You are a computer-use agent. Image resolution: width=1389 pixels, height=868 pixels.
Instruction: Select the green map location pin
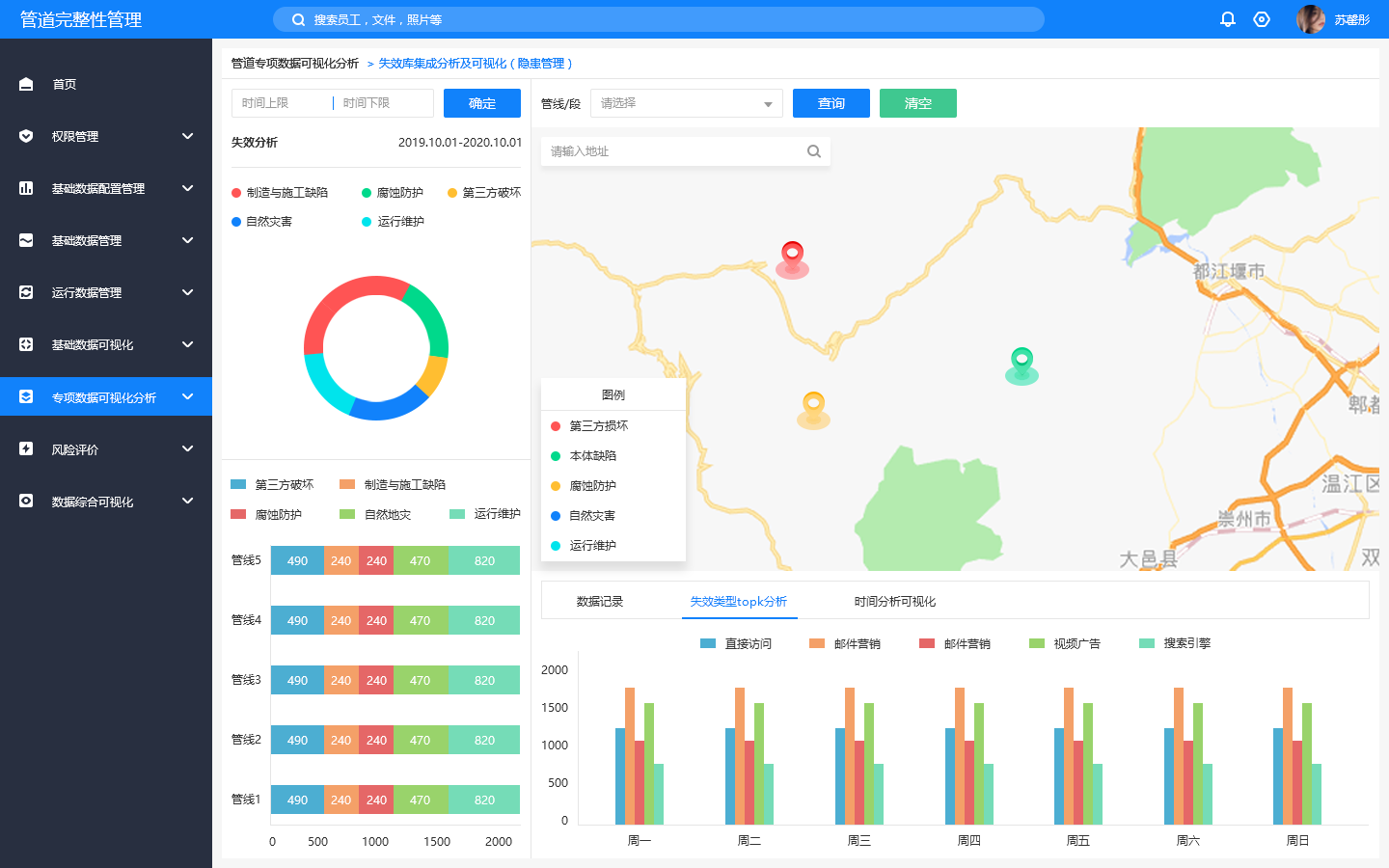pyautogui.click(x=1021, y=363)
